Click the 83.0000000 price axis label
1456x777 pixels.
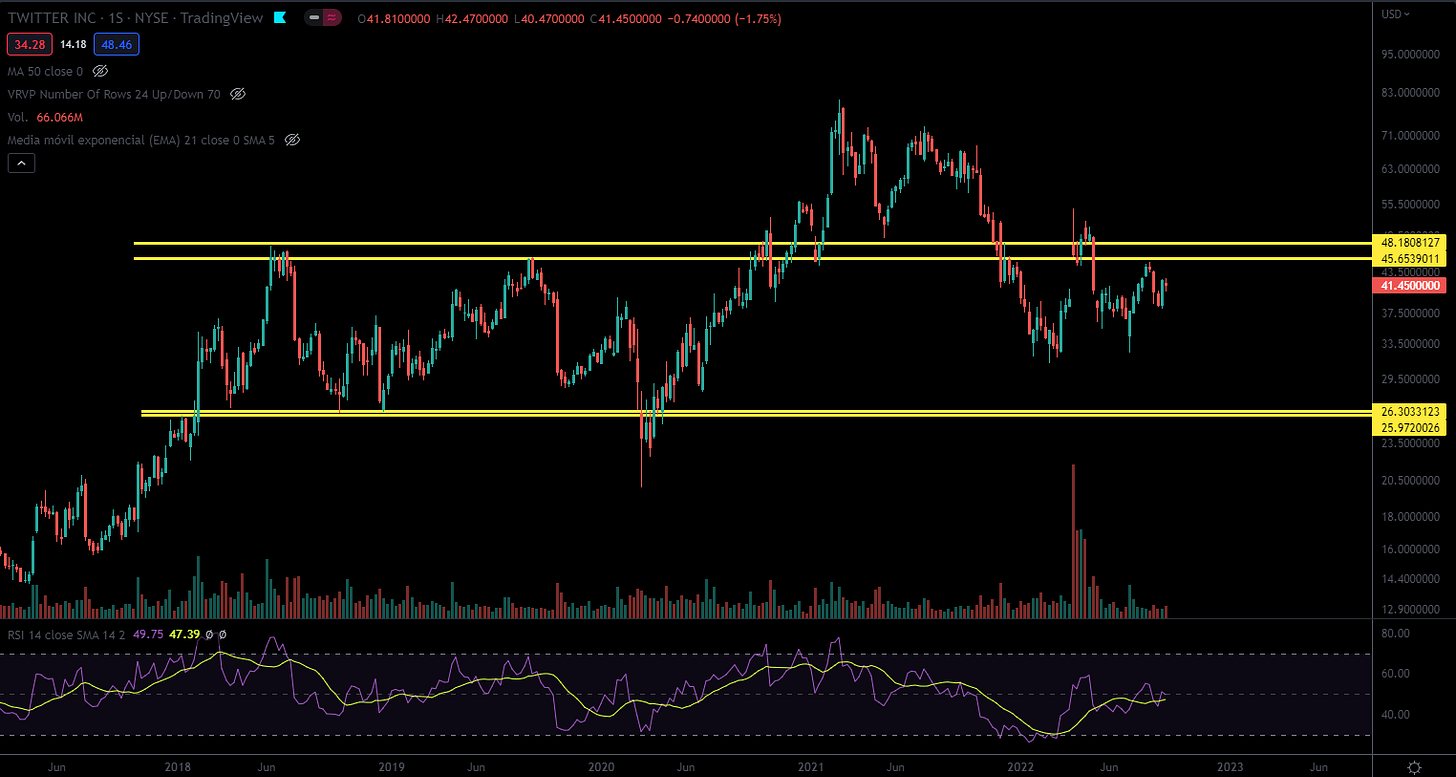1410,93
